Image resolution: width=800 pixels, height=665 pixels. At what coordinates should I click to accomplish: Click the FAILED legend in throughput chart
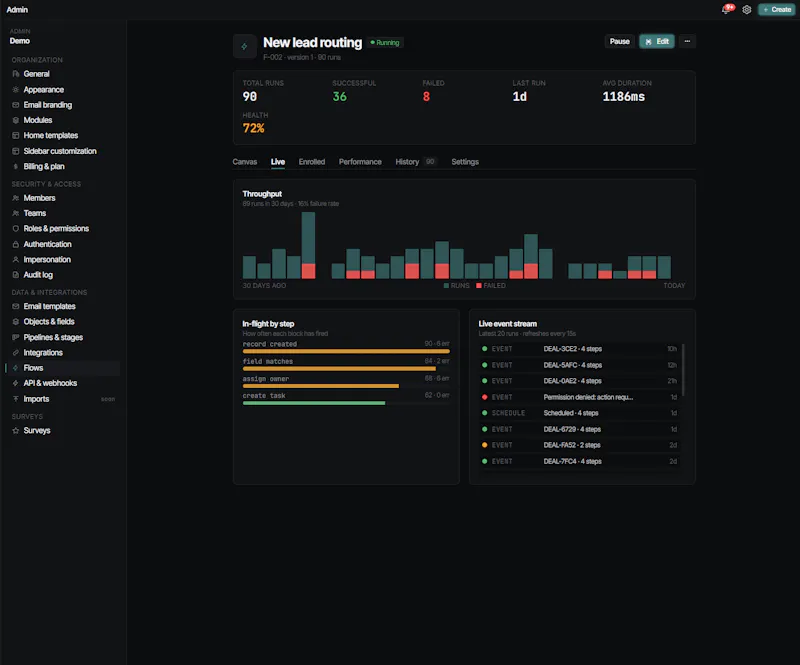pyautogui.click(x=491, y=286)
